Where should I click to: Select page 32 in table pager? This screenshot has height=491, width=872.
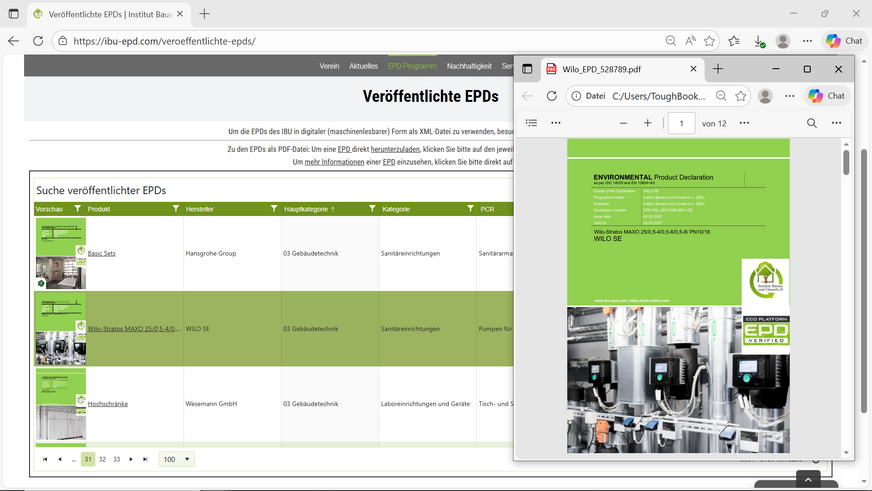[x=102, y=459]
